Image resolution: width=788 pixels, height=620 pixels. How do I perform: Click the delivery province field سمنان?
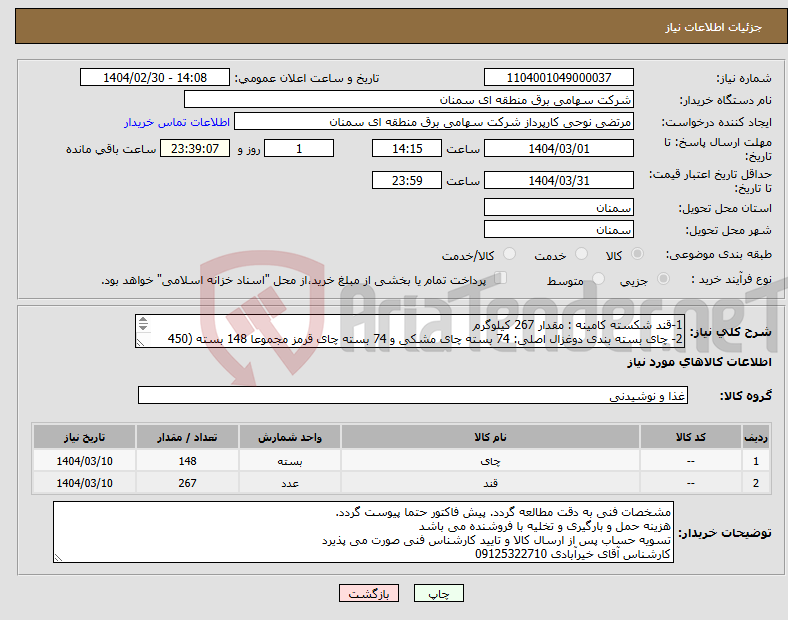pos(558,208)
